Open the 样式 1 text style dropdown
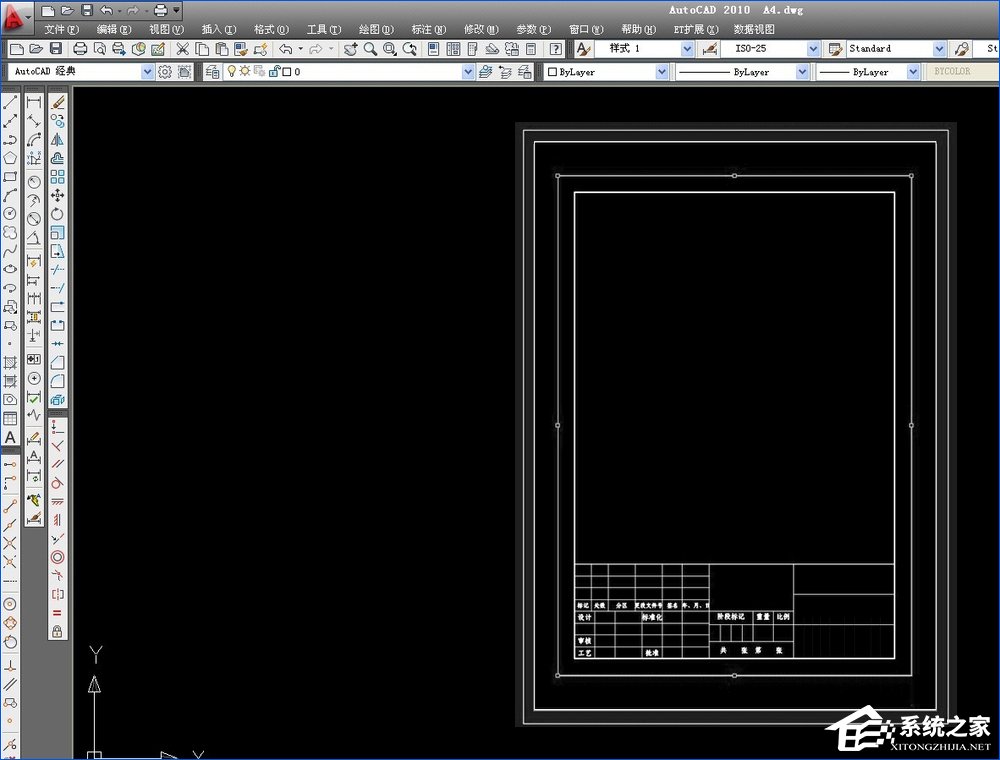Screen dimensions: 1000x760 pos(687,48)
